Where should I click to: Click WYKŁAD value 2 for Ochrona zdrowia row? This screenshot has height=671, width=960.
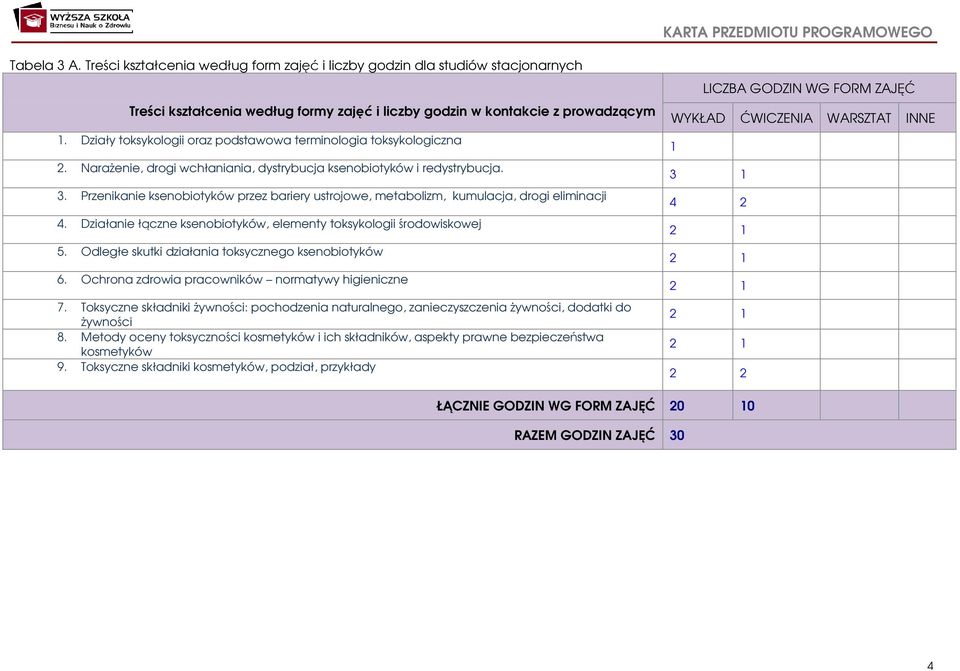tap(673, 286)
